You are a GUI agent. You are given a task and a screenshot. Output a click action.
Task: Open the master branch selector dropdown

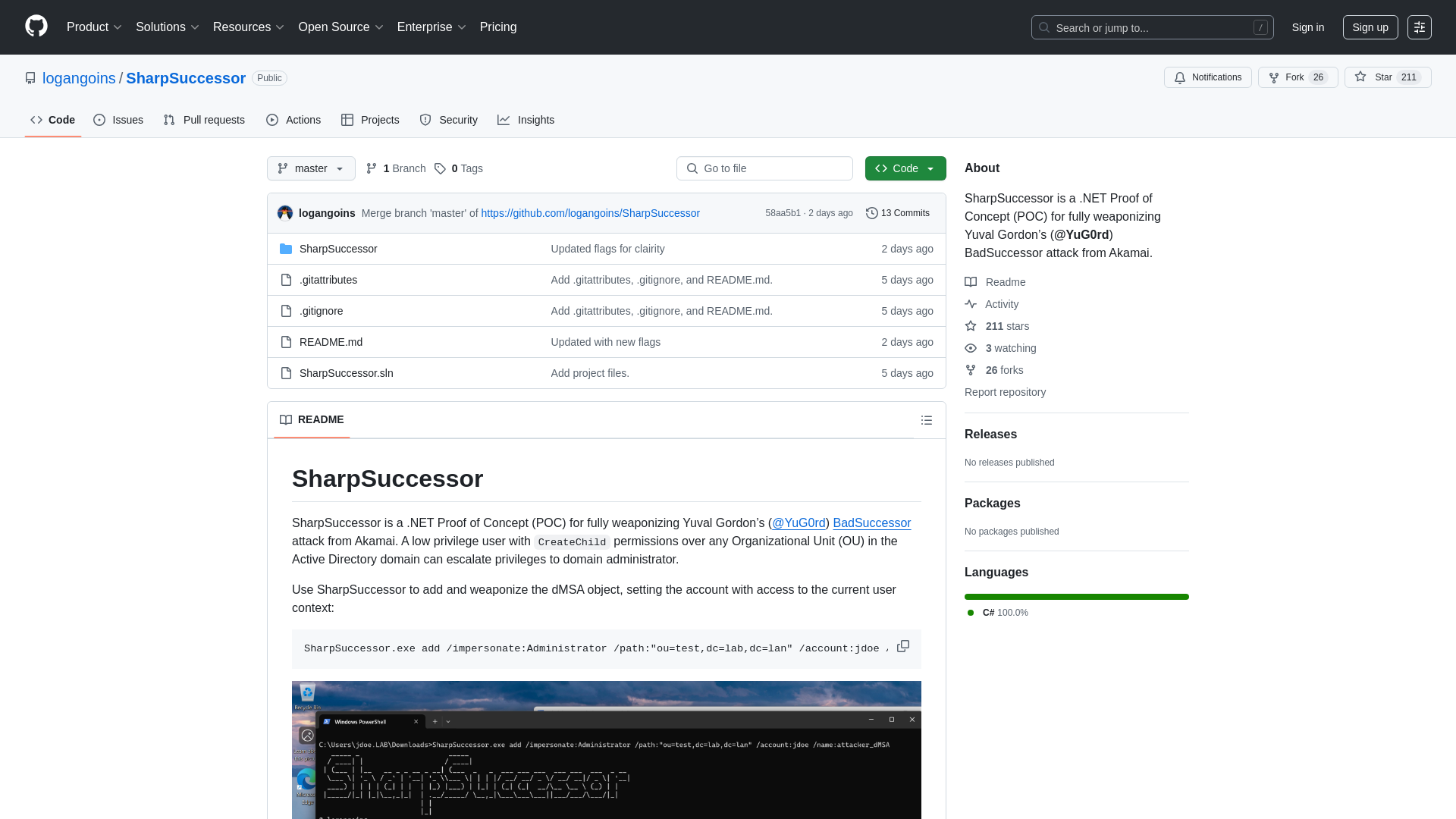click(311, 168)
